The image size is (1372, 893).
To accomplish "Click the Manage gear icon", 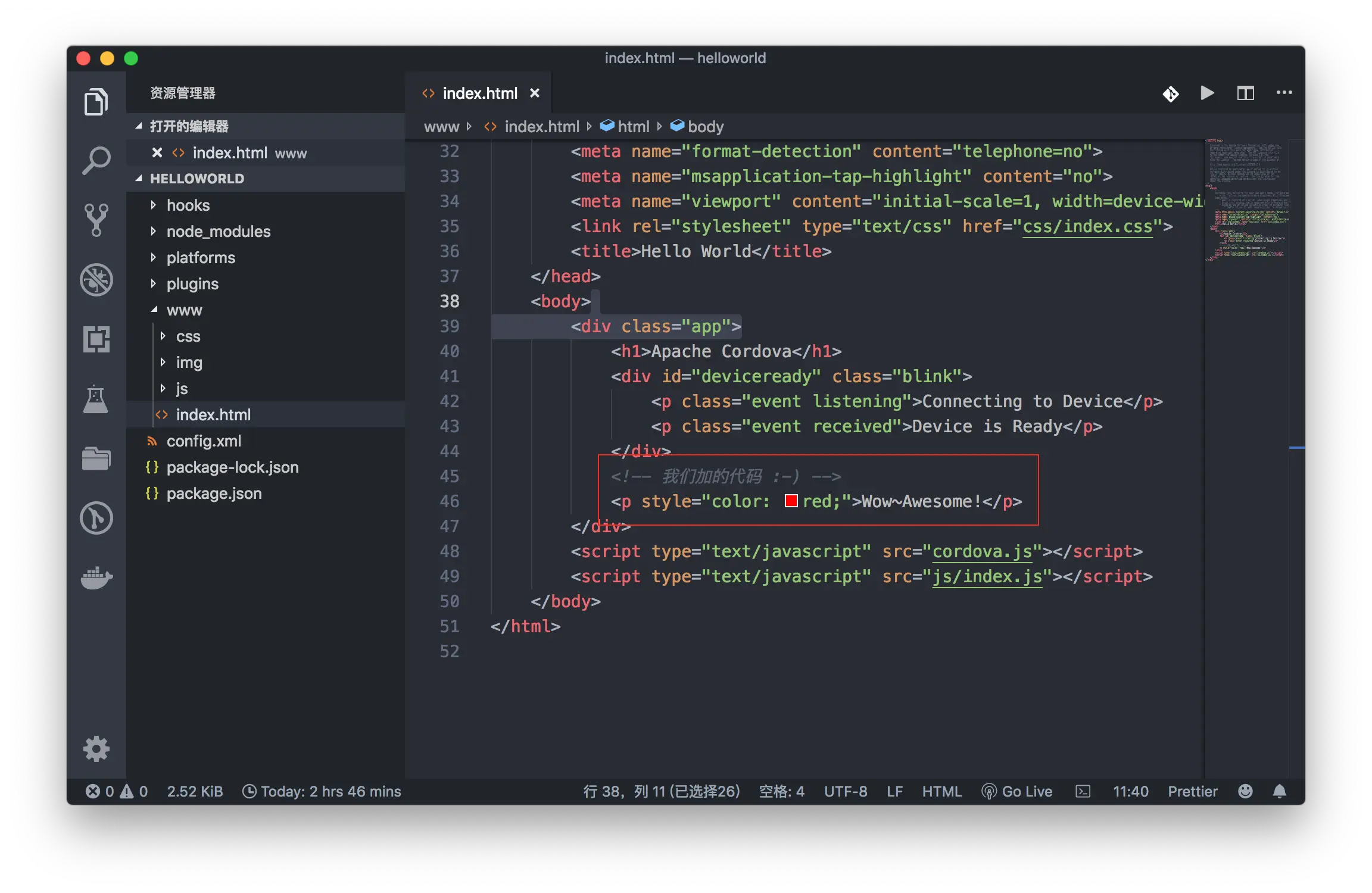I will (96, 748).
